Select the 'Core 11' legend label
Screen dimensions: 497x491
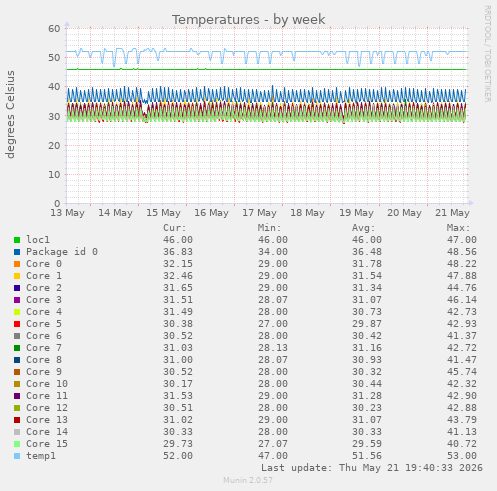click(x=47, y=396)
